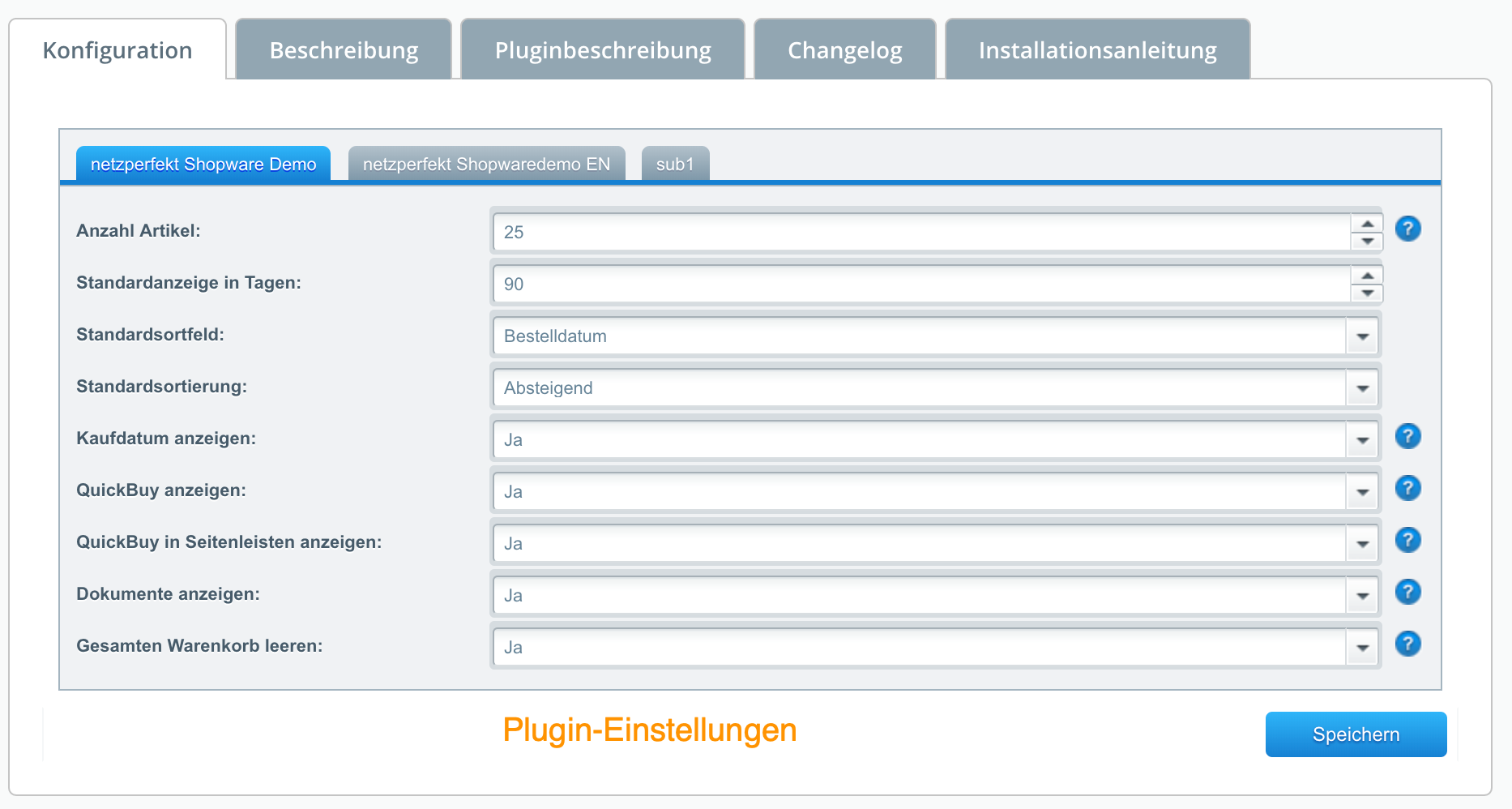The image size is (1512, 809).
Task: Click the 'Standardsortfeld:' label
Action: tap(150, 335)
